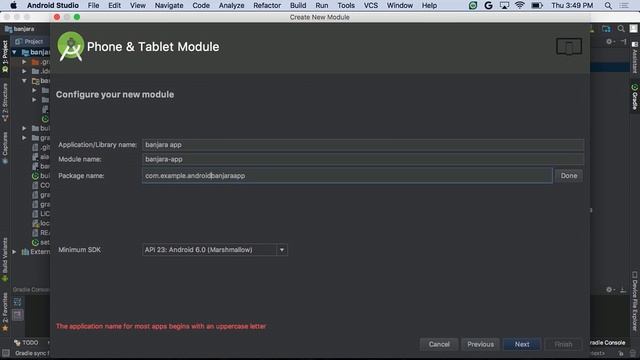Expand the build folder in project tree
Image resolution: width=640 pixels, height=360 pixels.
click(x=24, y=128)
